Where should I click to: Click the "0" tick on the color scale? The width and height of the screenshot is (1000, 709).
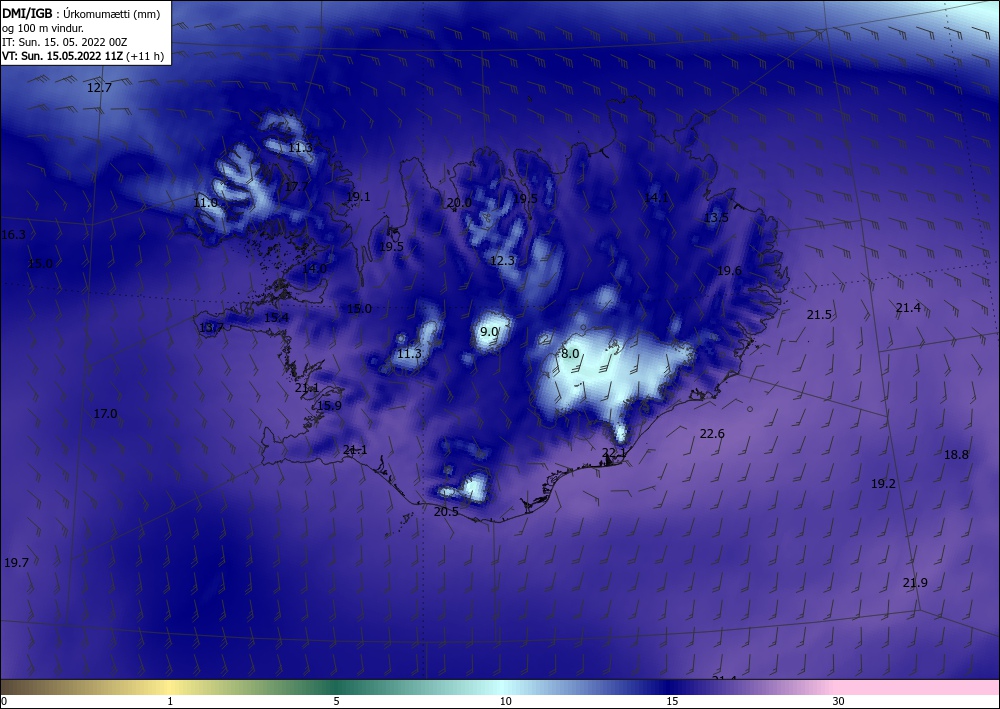point(4,702)
